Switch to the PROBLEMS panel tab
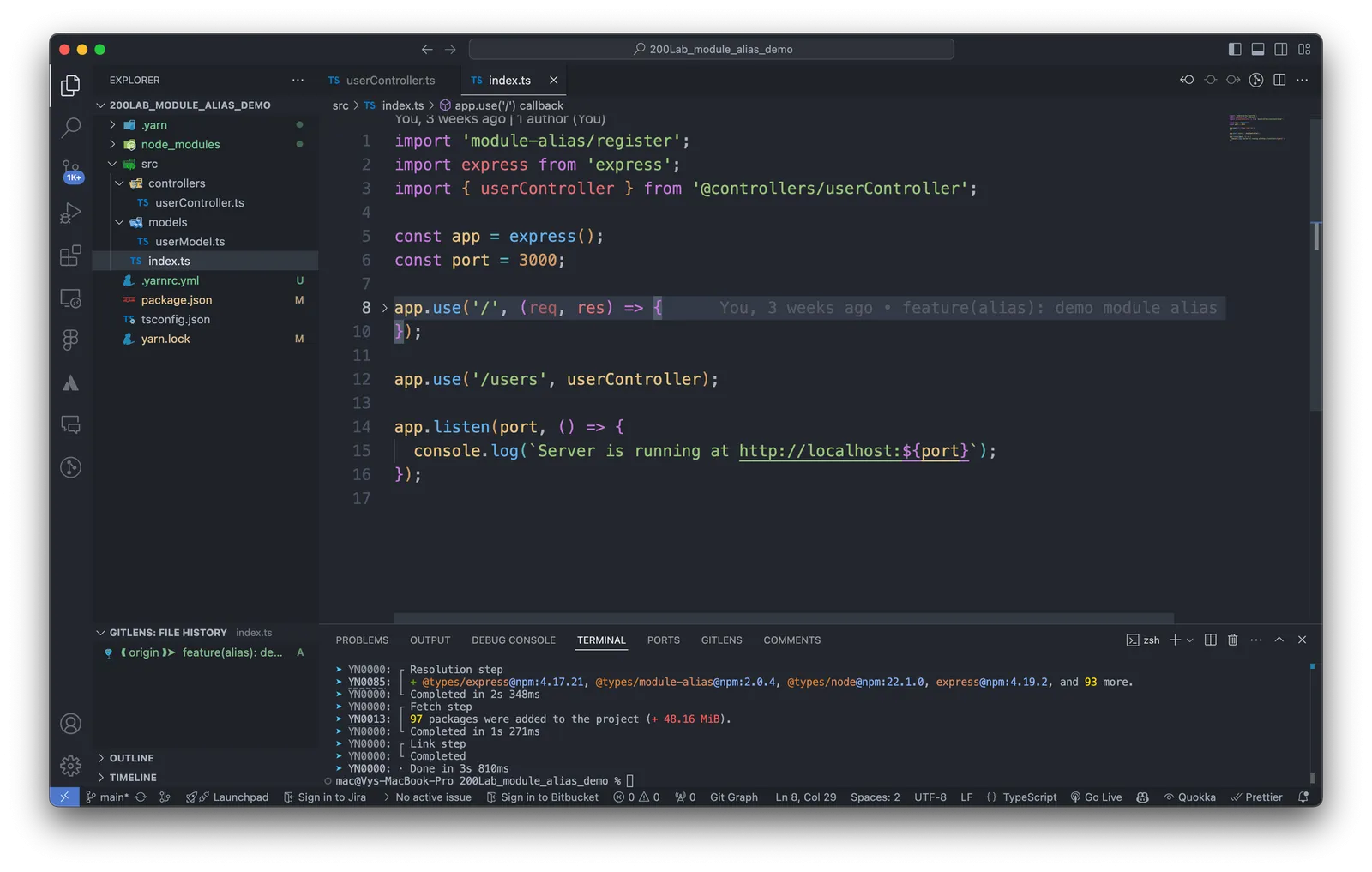Image resolution: width=1372 pixels, height=872 pixels. pyautogui.click(x=362, y=640)
